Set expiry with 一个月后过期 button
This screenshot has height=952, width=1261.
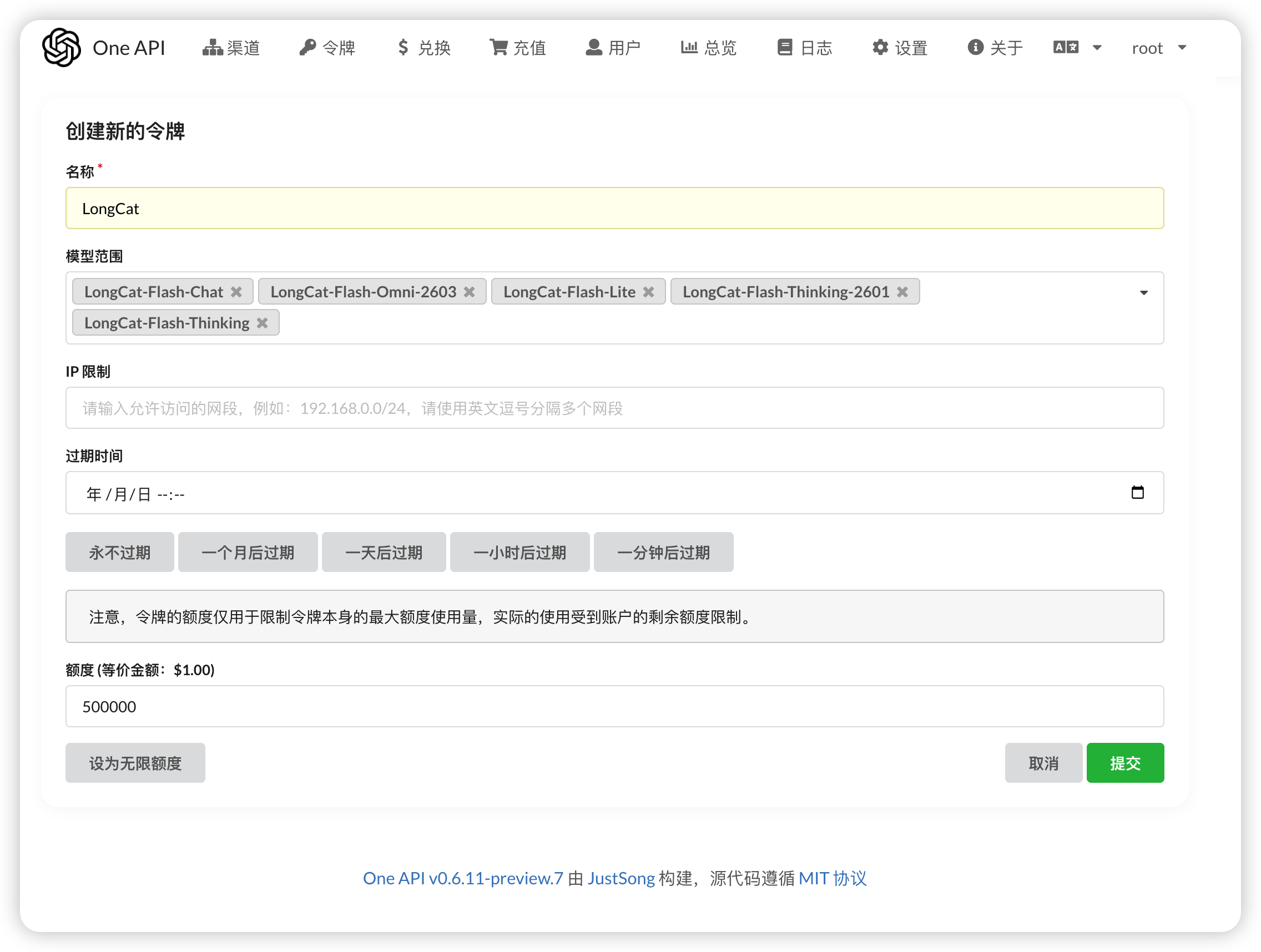[x=248, y=552]
